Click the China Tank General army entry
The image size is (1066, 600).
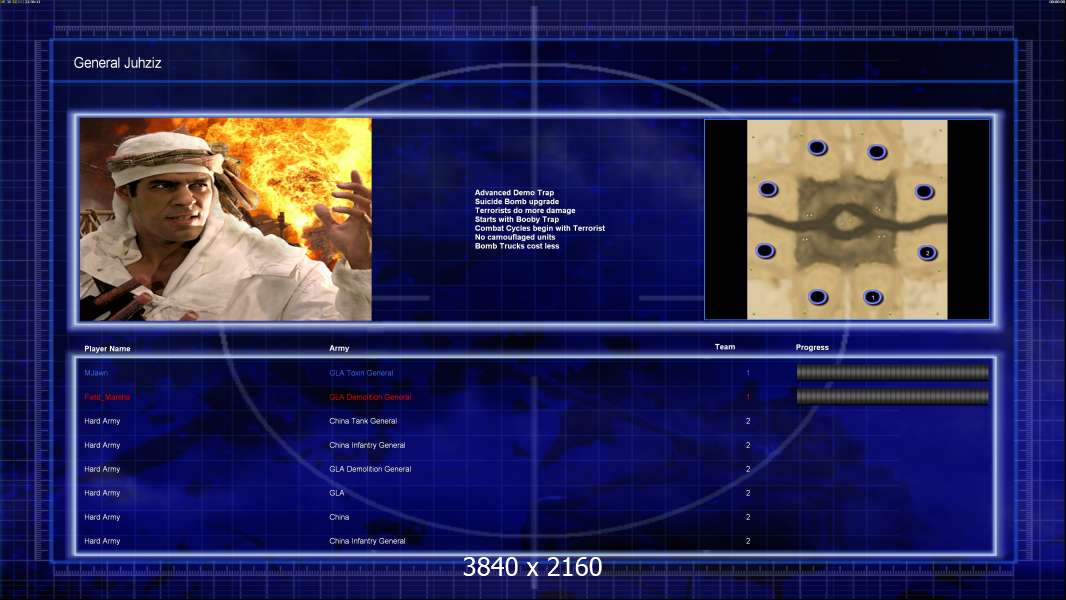tap(363, 421)
